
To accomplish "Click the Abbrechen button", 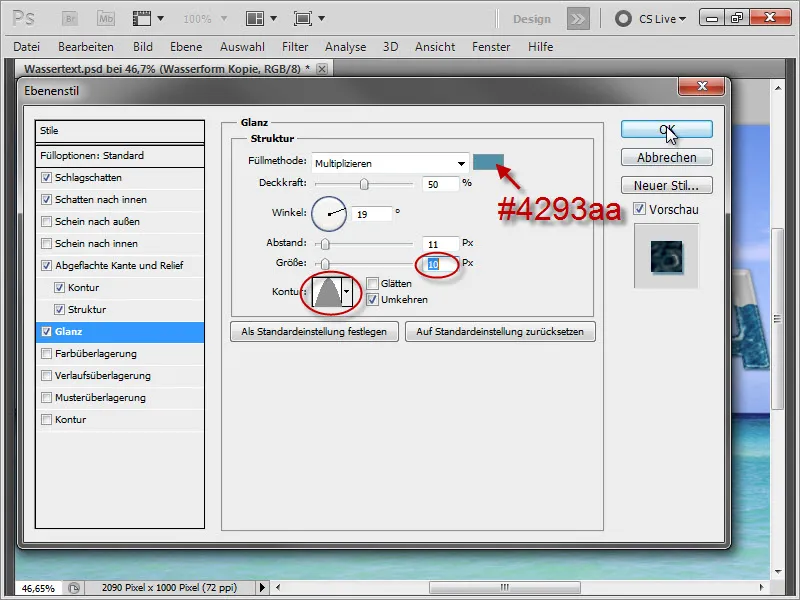I will (x=666, y=157).
